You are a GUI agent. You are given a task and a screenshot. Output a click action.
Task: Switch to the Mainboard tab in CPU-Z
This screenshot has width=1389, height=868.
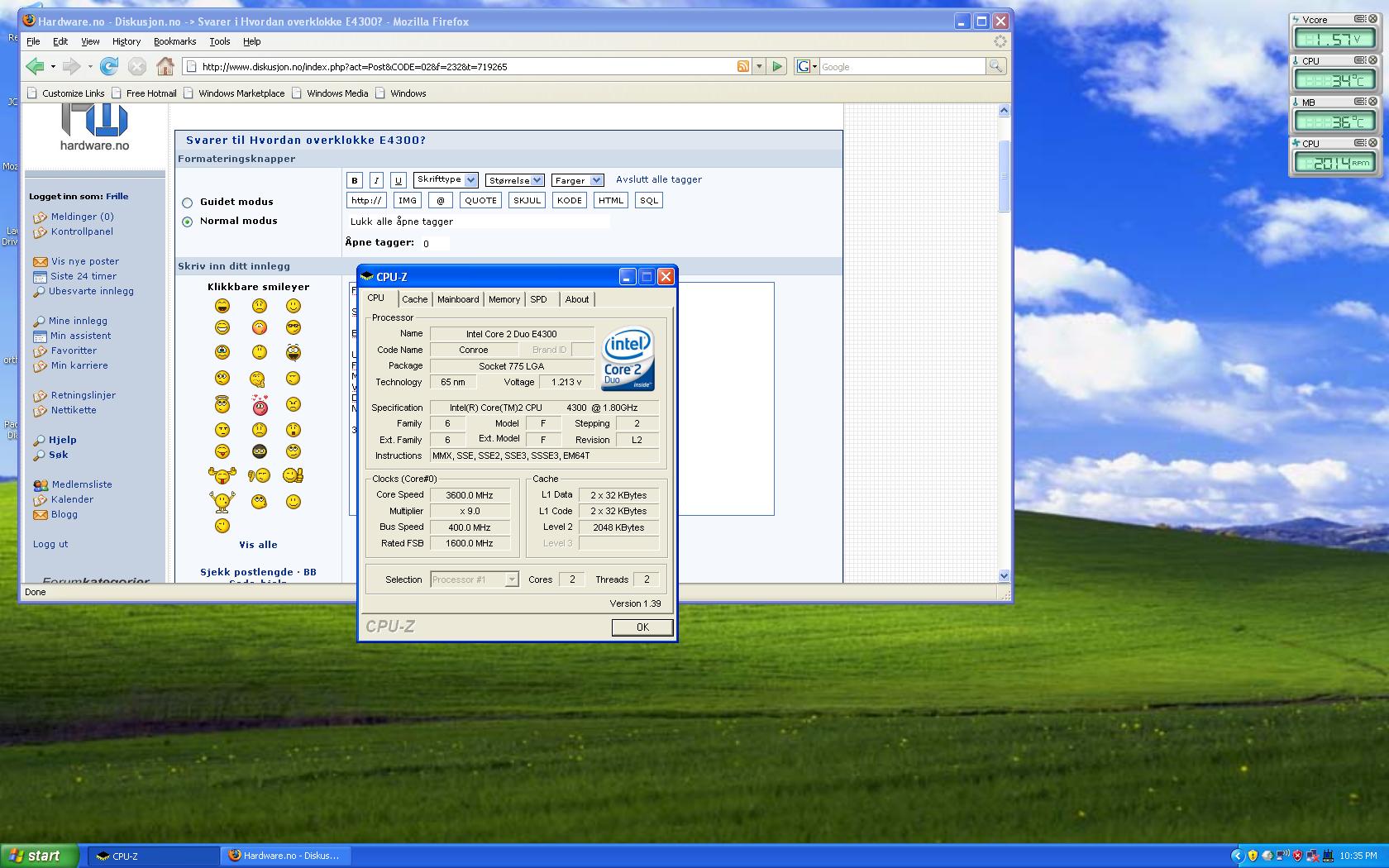(x=458, y=299)
